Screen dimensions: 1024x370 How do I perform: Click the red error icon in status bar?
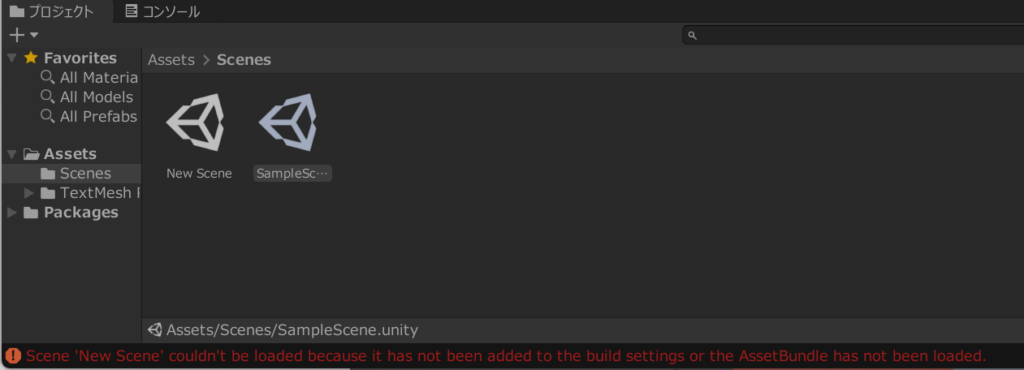coord(13,356)
